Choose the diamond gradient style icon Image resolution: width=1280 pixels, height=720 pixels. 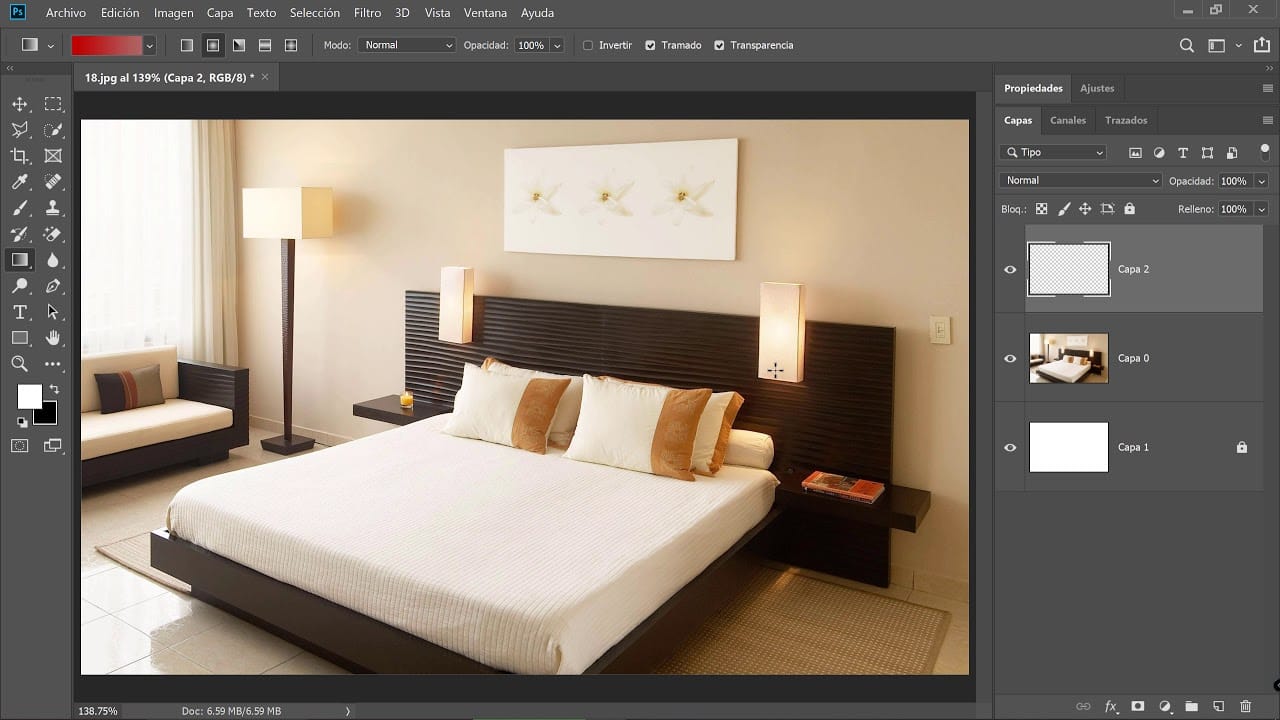point(291,45)
